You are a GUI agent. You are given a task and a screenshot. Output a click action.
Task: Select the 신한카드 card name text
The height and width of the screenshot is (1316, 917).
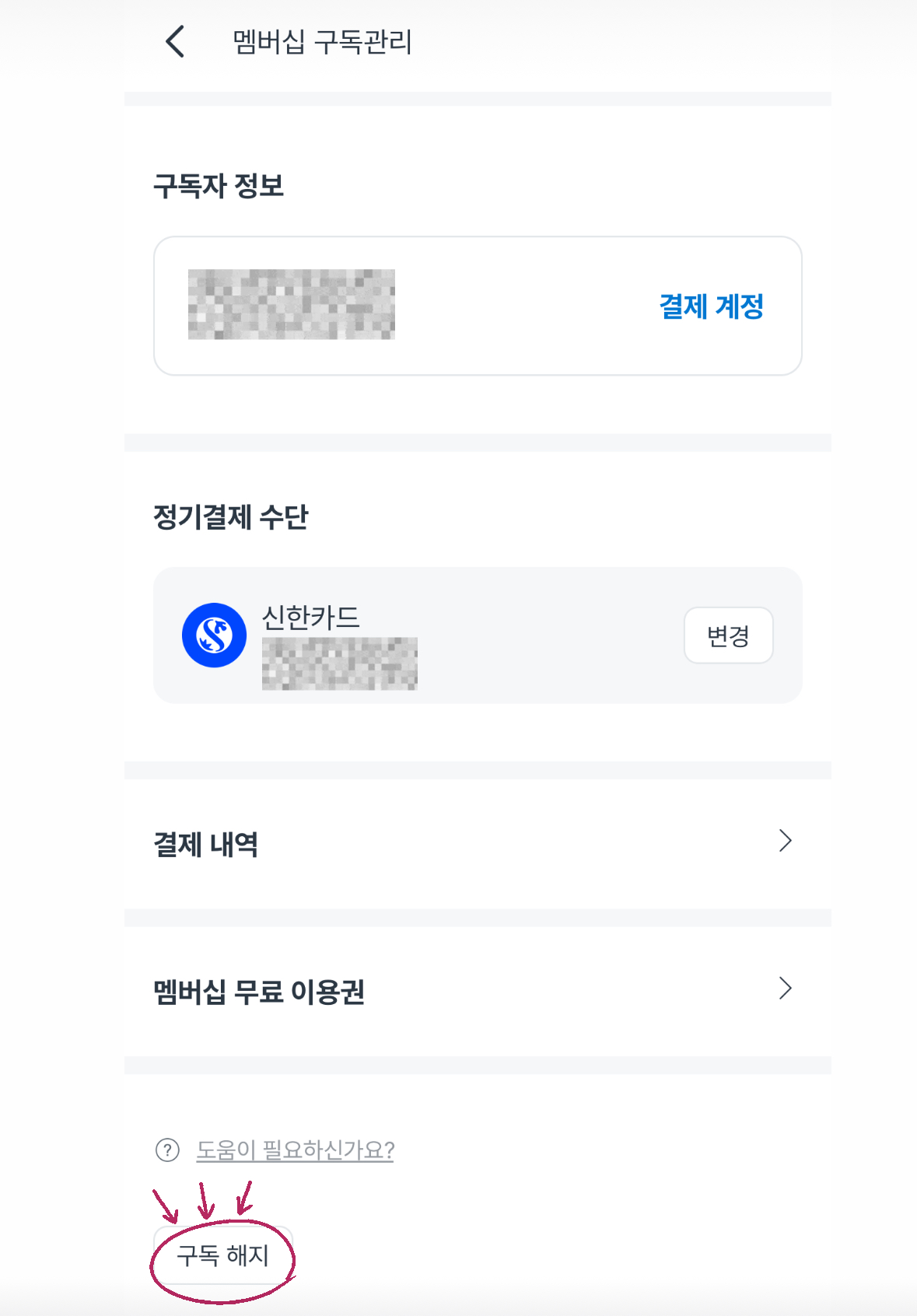pos(311,618)
